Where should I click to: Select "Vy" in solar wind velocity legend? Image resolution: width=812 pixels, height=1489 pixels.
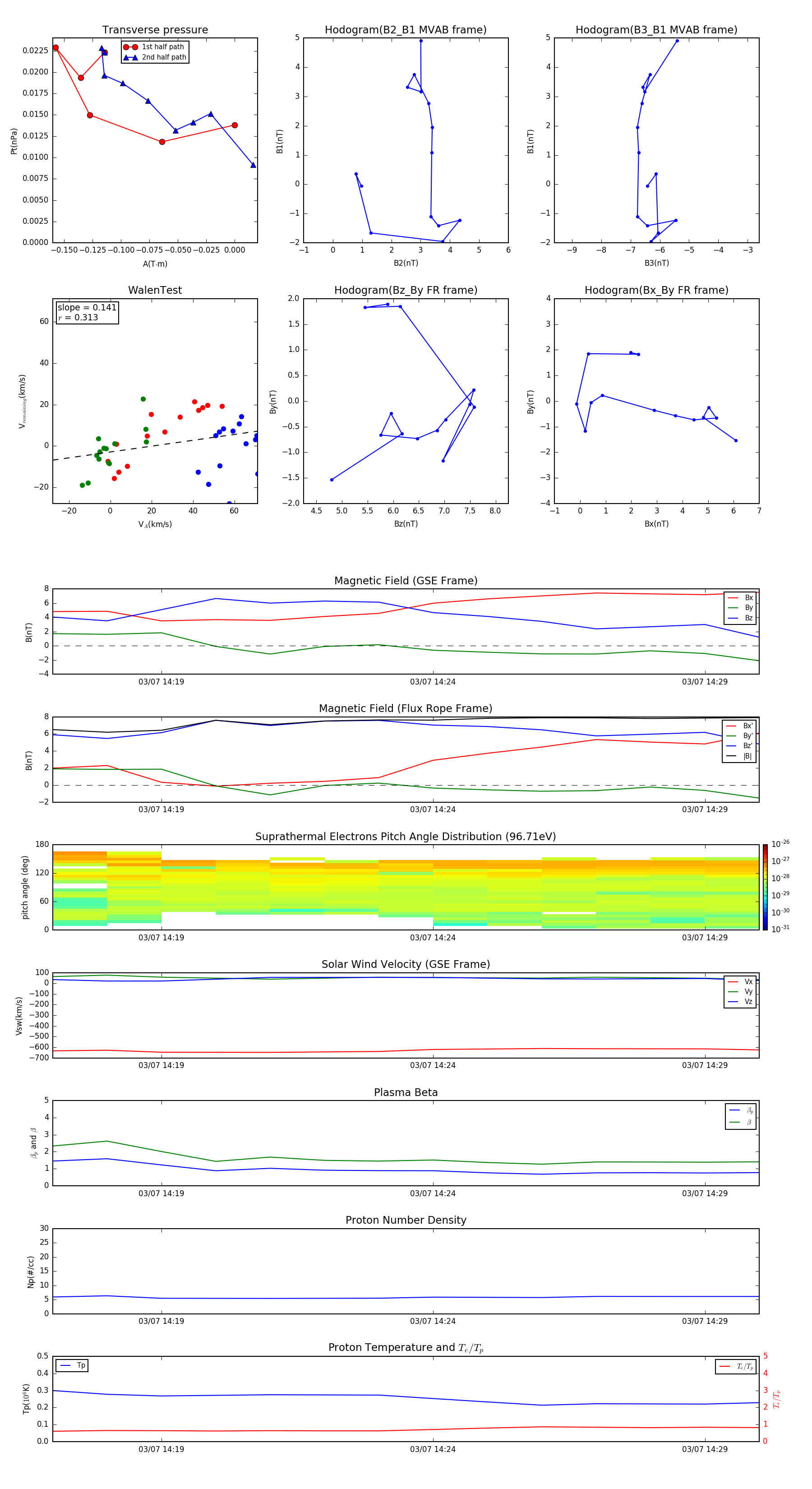coord(740,991)
